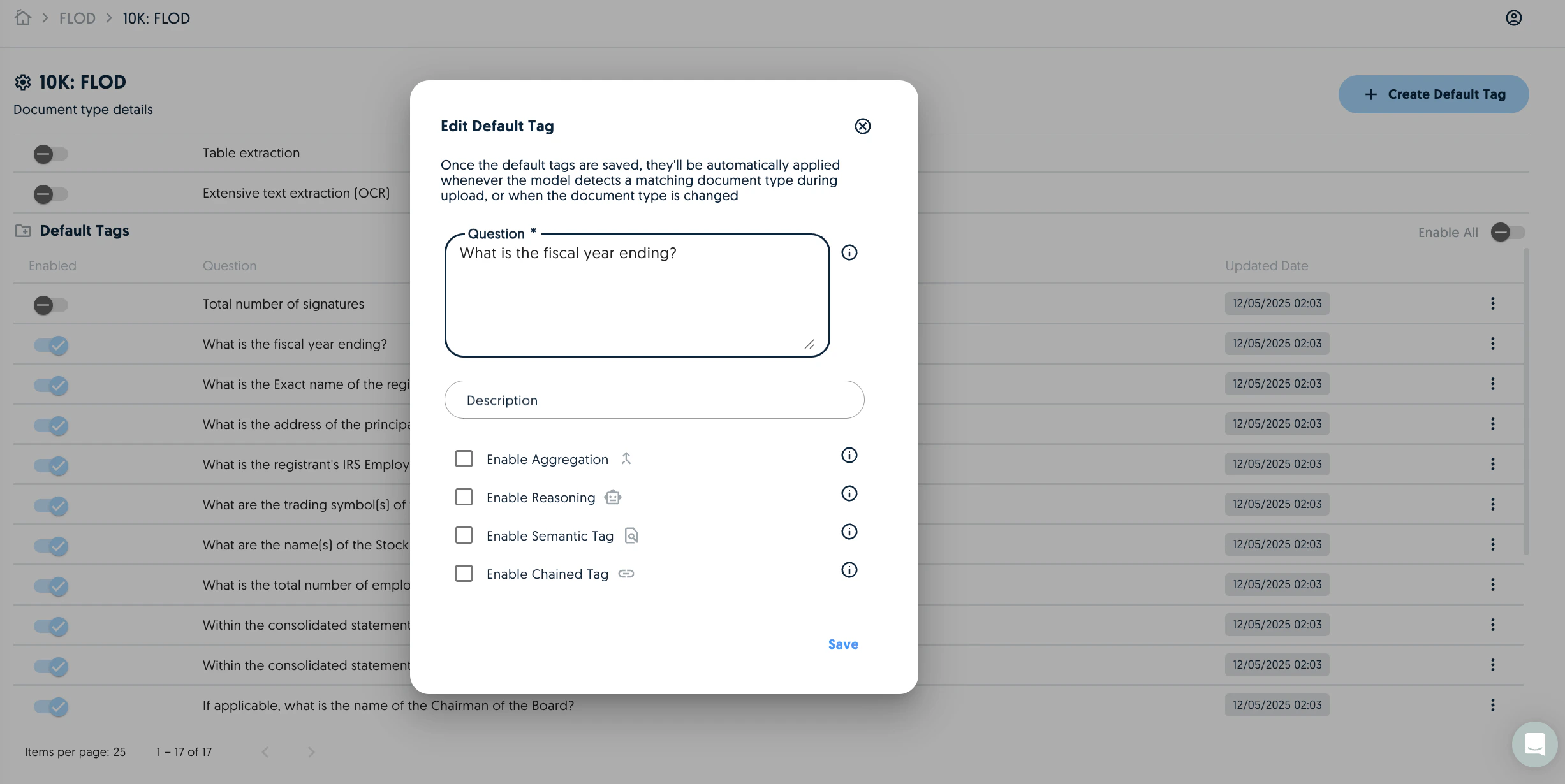The width and height of the screenshot is (1565, 784).
Task: Click the semantic tag document search icon
Action: (631, 535)
